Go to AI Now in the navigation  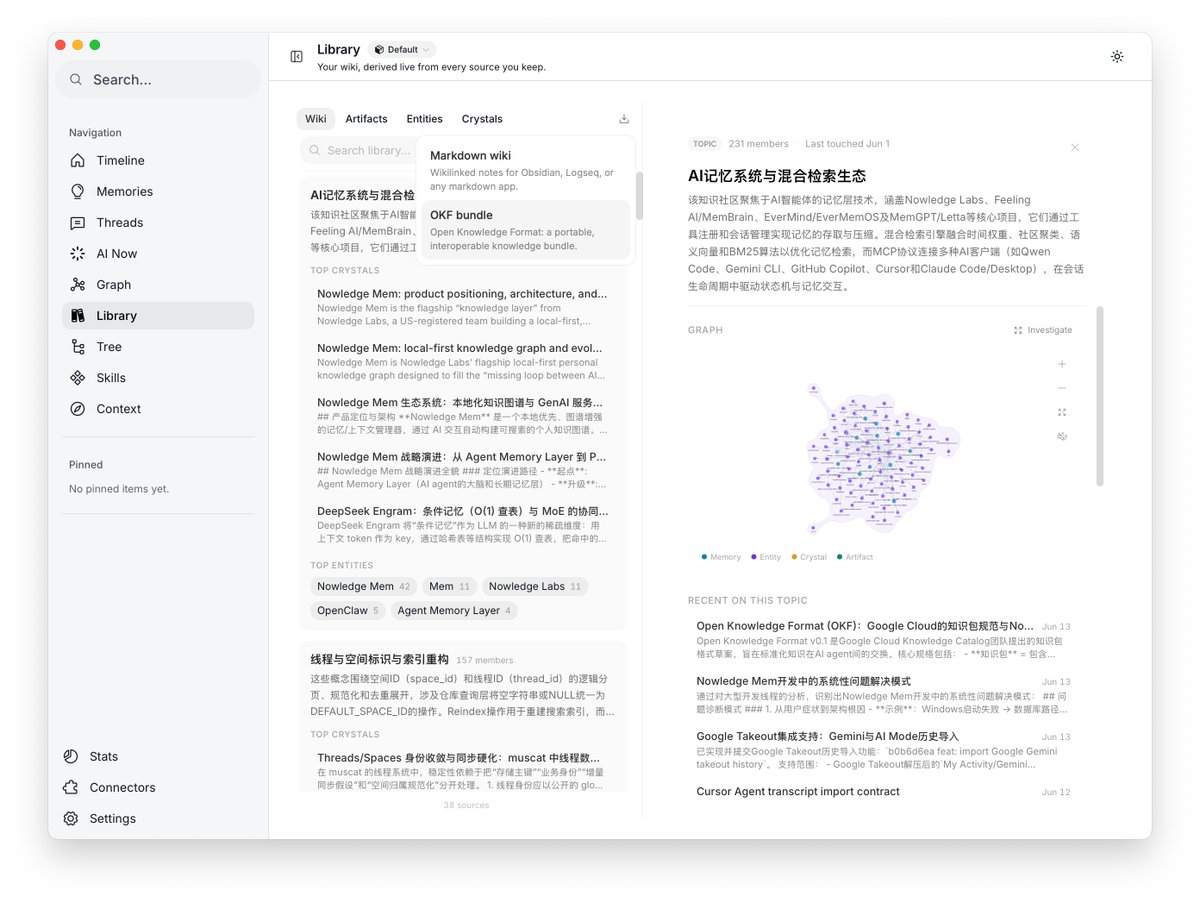(x=158, y=253)
